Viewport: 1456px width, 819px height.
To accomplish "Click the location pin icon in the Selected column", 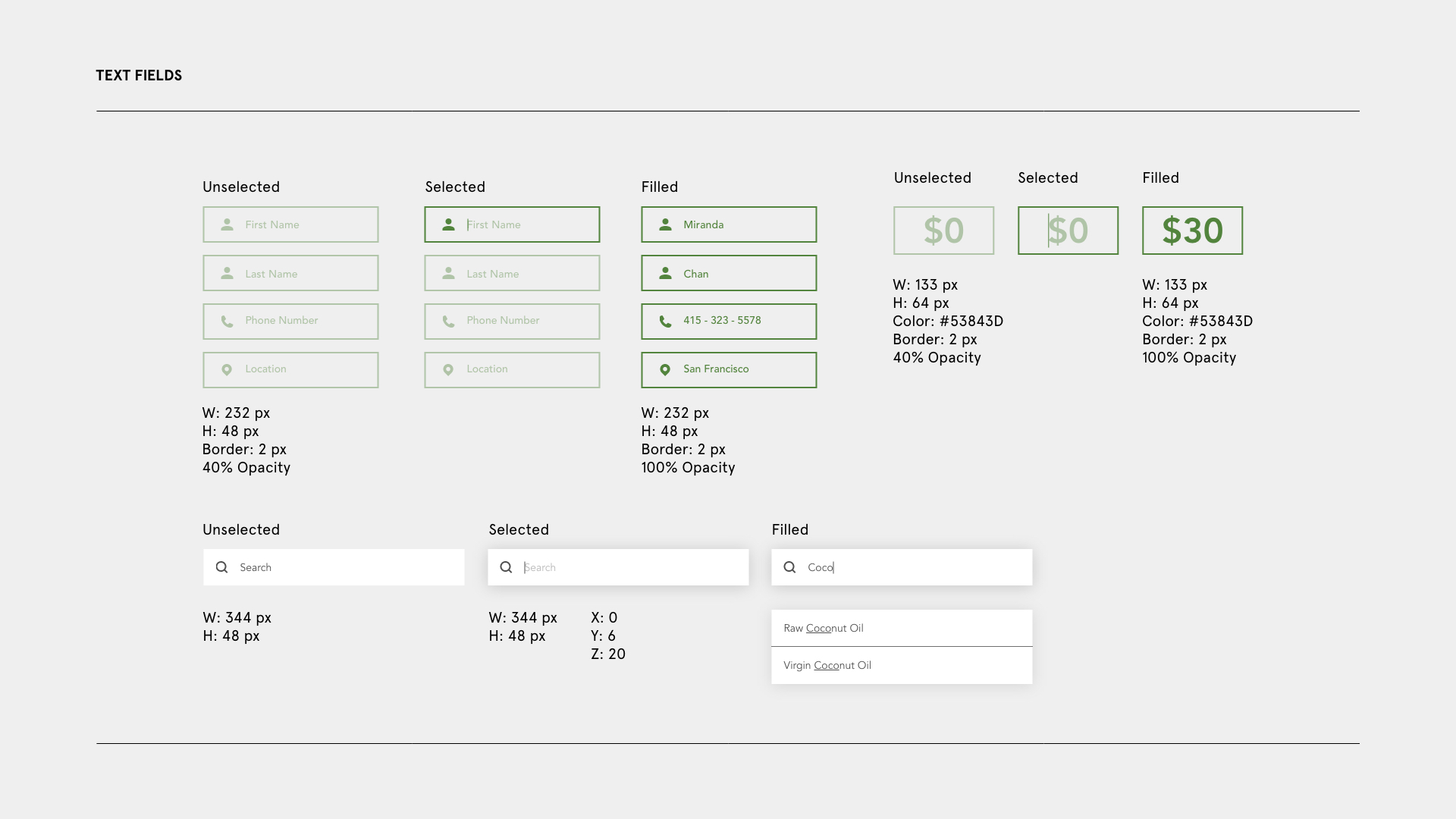I will click(448, 370).
